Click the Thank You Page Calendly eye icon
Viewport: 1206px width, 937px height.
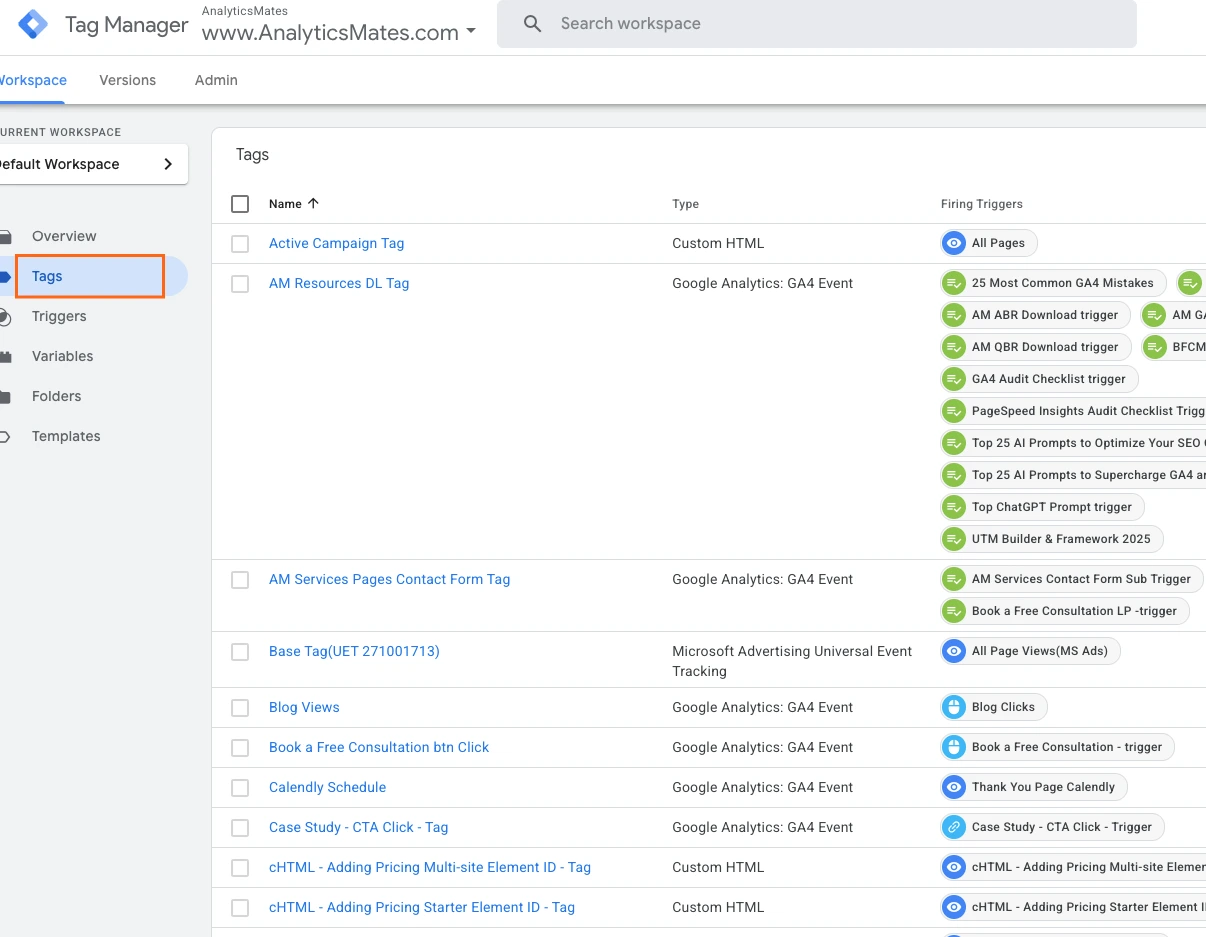click(954, 787)
